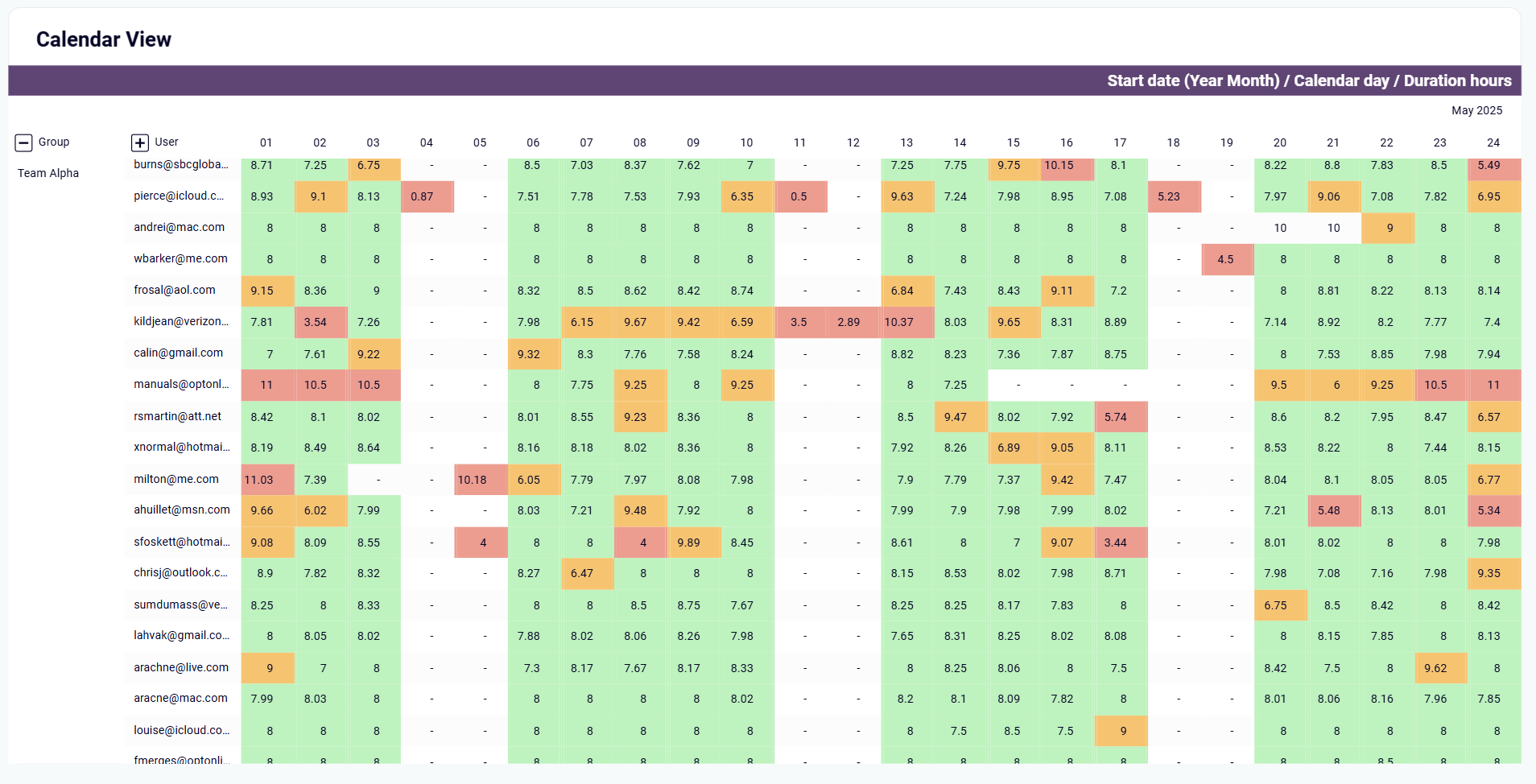Viewport: 1536px width, 784px height.
Task: Click the red 5.74 cell for rsmartin
Action: pos(1121,417)
